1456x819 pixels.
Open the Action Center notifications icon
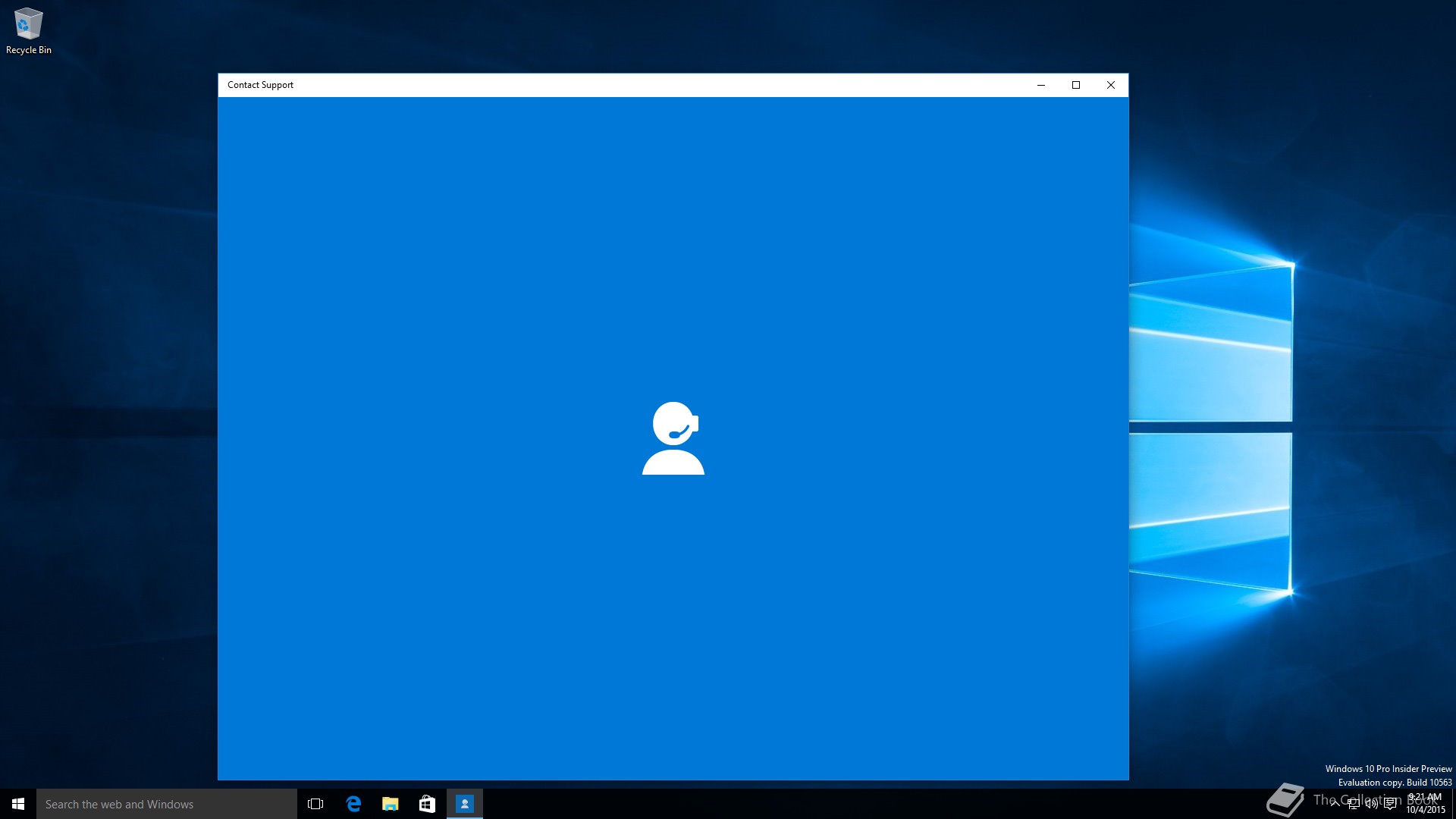[x=1390, y=804]
